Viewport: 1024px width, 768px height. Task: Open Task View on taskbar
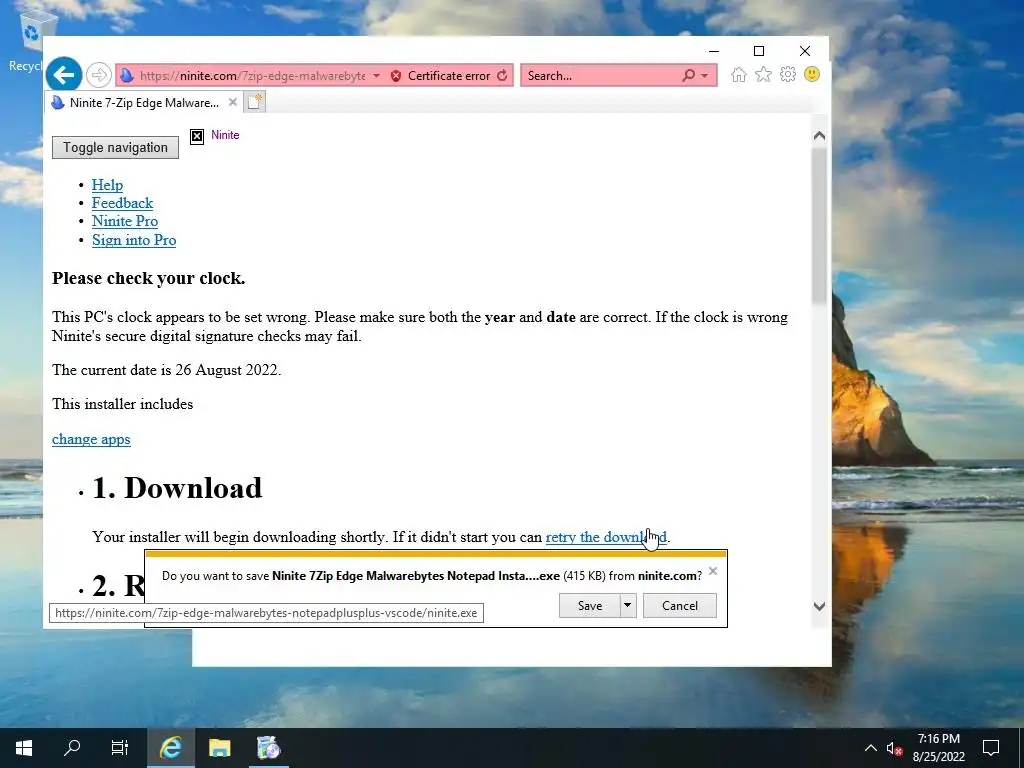pos(120,748)
